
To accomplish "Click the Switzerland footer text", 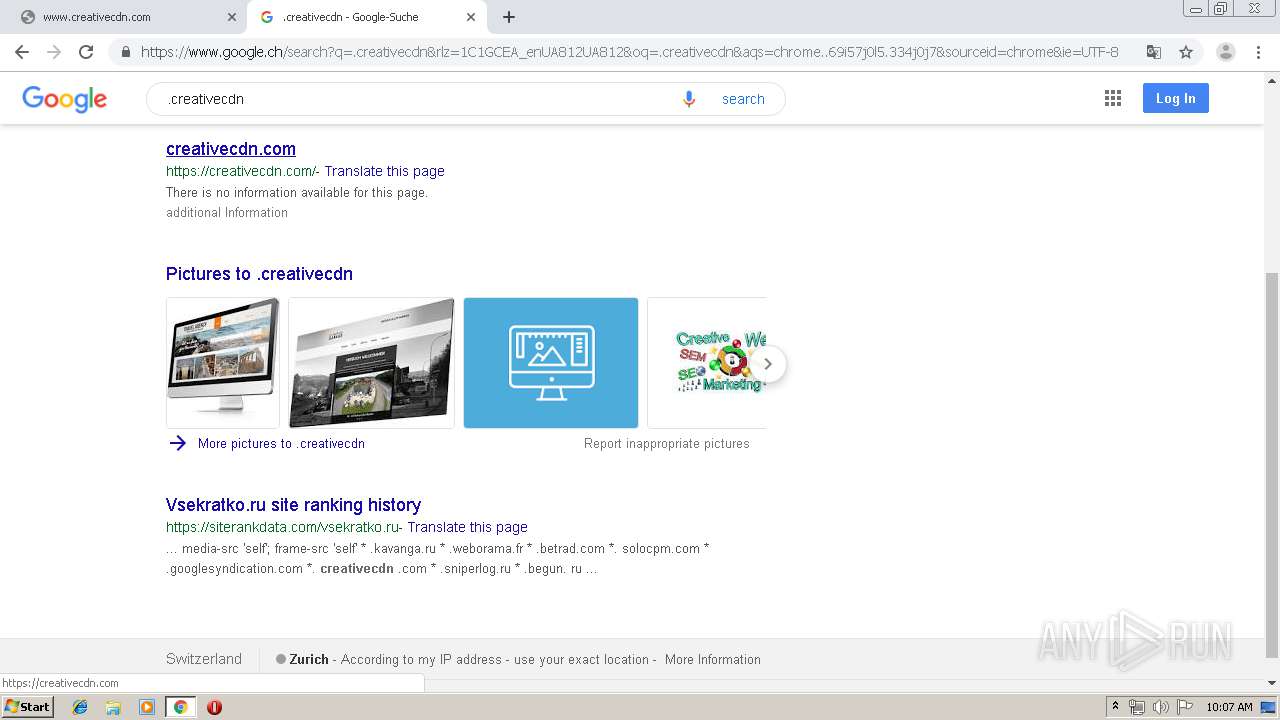I will (x=204, y=659).
